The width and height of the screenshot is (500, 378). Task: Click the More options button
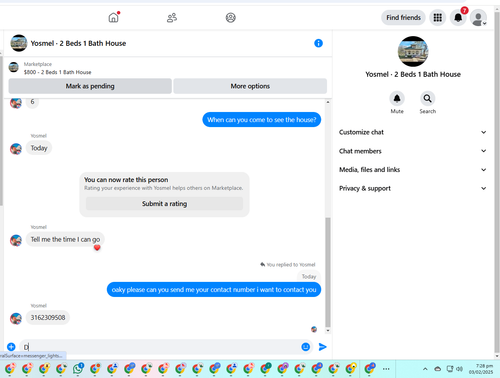[x=250, y=86]
